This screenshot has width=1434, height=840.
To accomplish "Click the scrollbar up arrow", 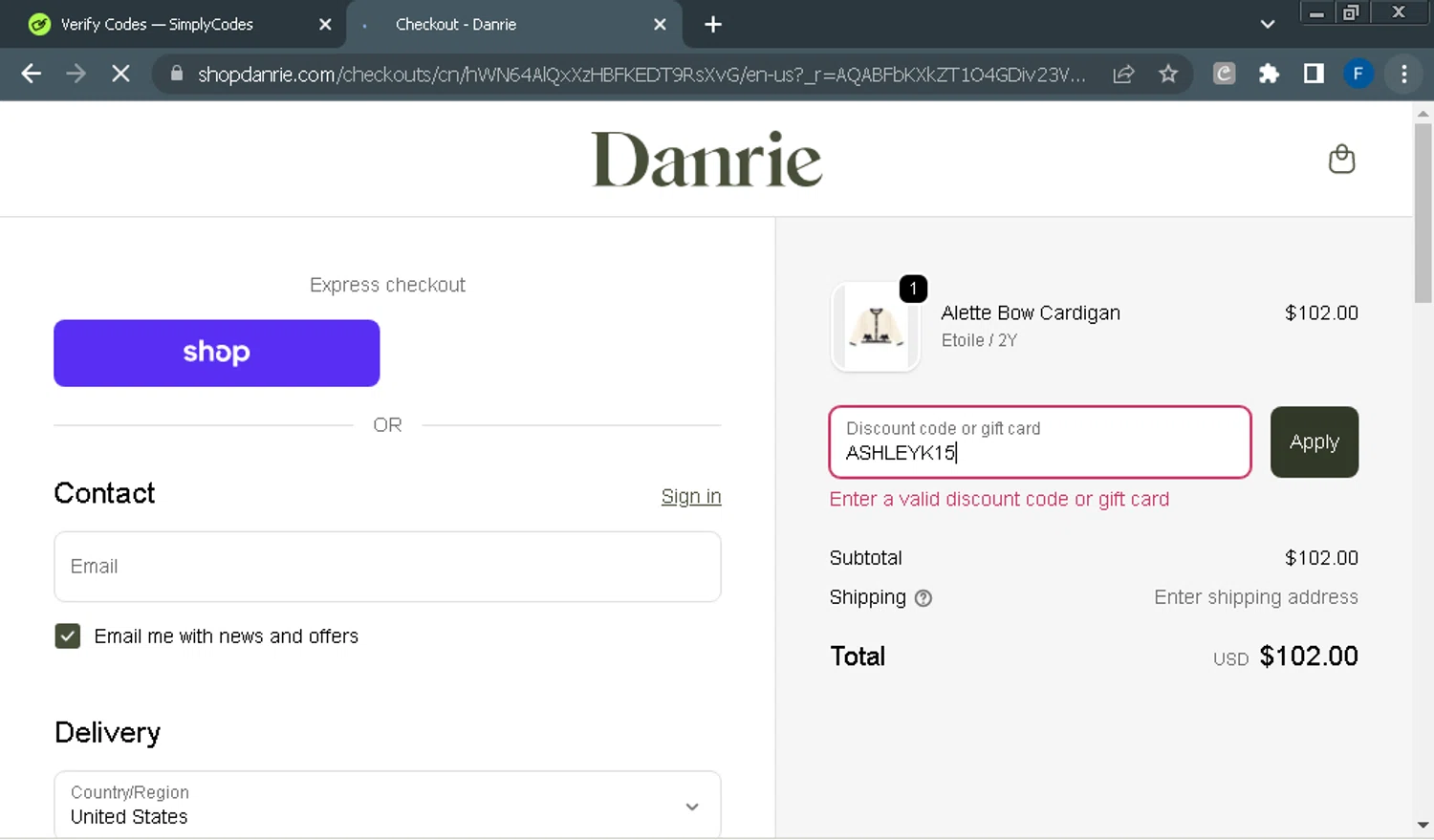I will coord(1423,113).
